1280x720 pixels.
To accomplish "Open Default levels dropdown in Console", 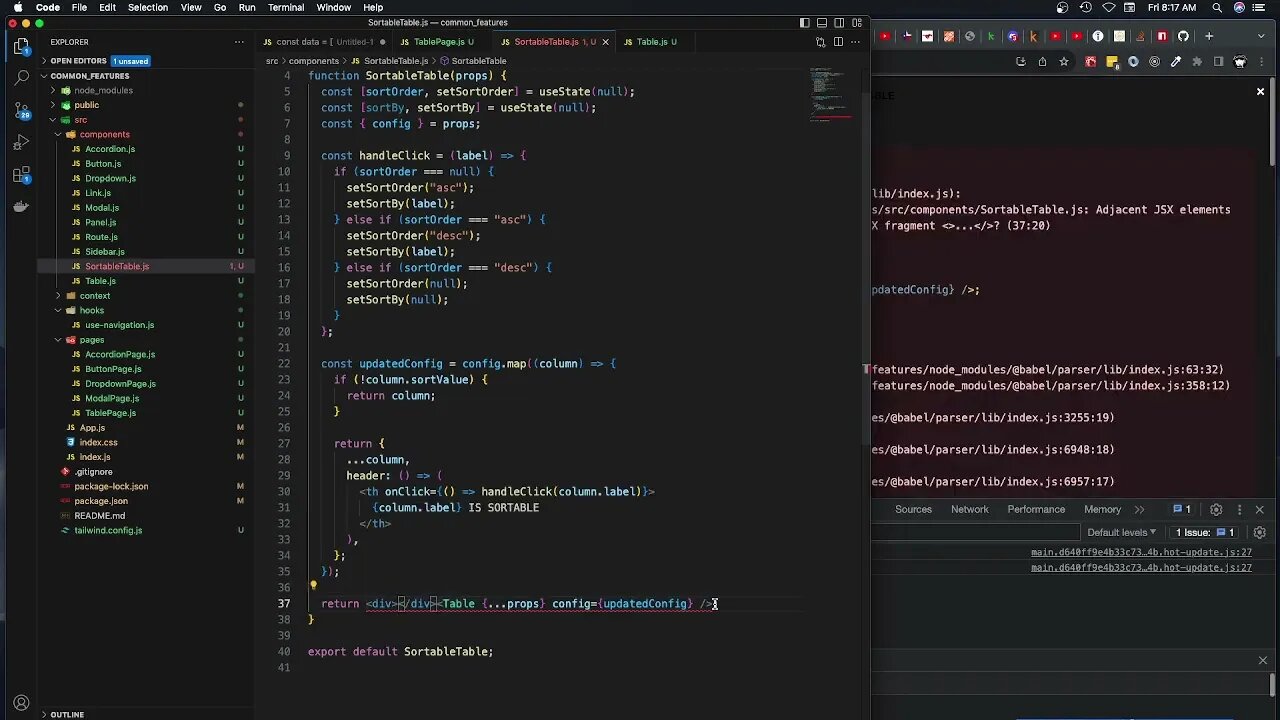I will pyautogui.click(x=1121, y=532).
